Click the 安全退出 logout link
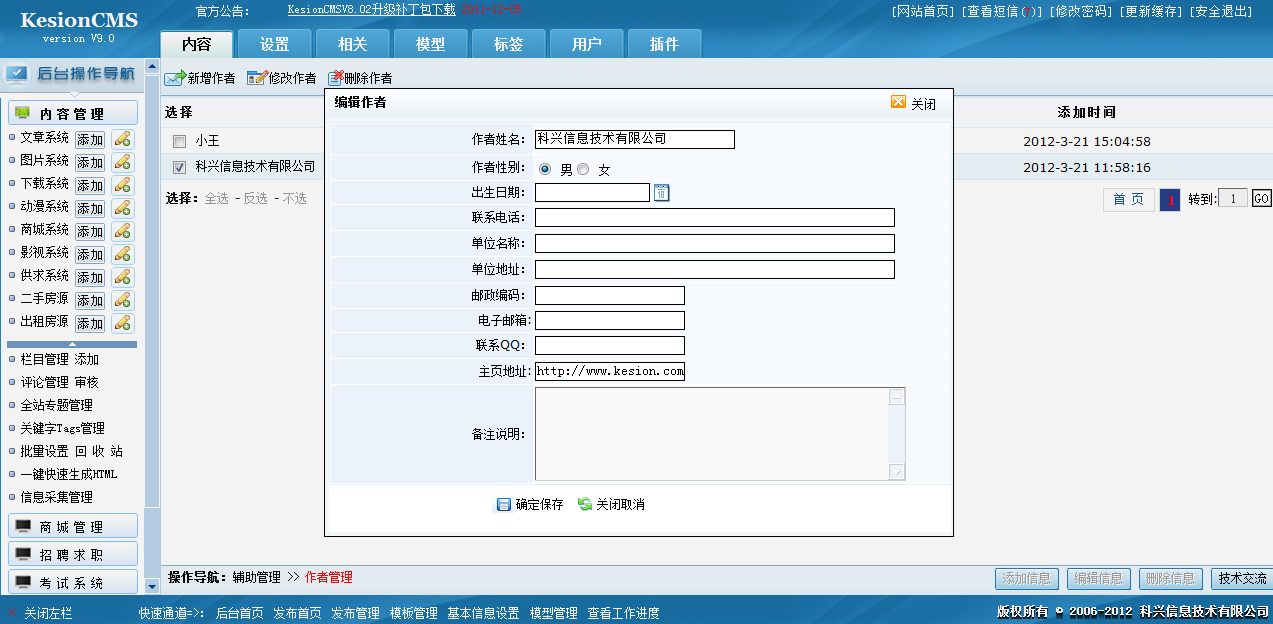This screenshot has height=624, width=1273. (x=1220, y=11)
